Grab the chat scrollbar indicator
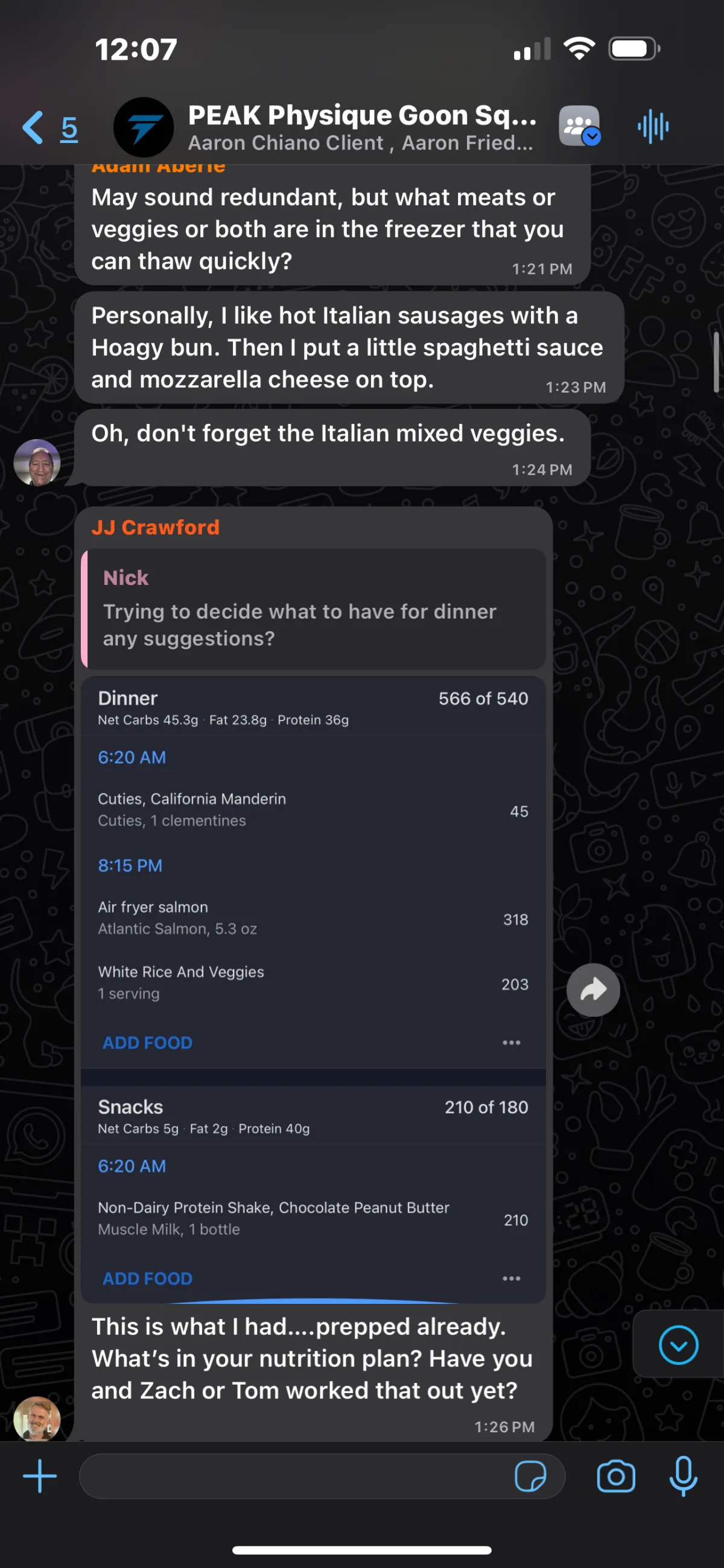Screen dimensions: 724x1568 [x=716, y=362]
